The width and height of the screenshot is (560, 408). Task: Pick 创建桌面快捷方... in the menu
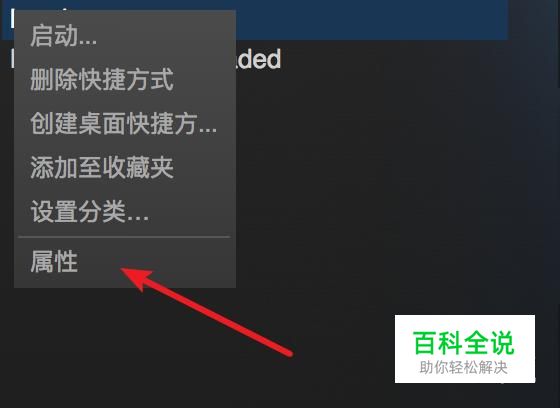coord(125,123)
